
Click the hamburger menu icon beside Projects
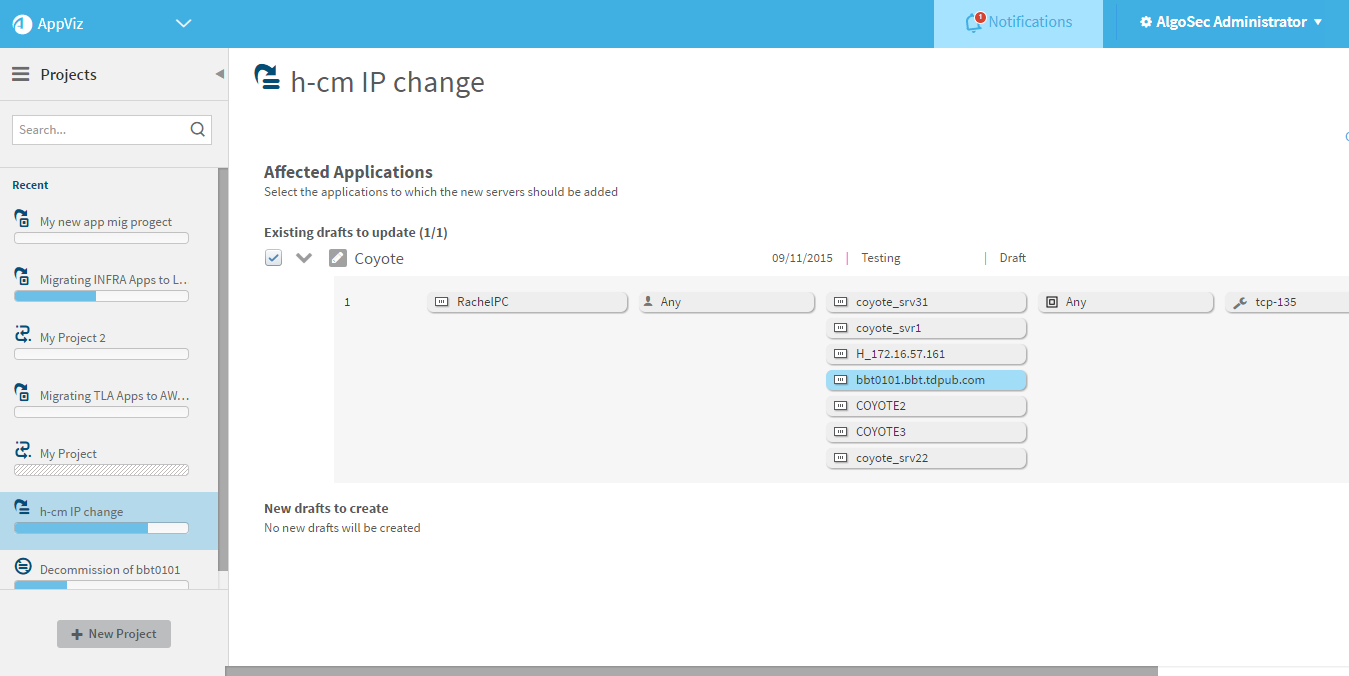pos(20,75)
